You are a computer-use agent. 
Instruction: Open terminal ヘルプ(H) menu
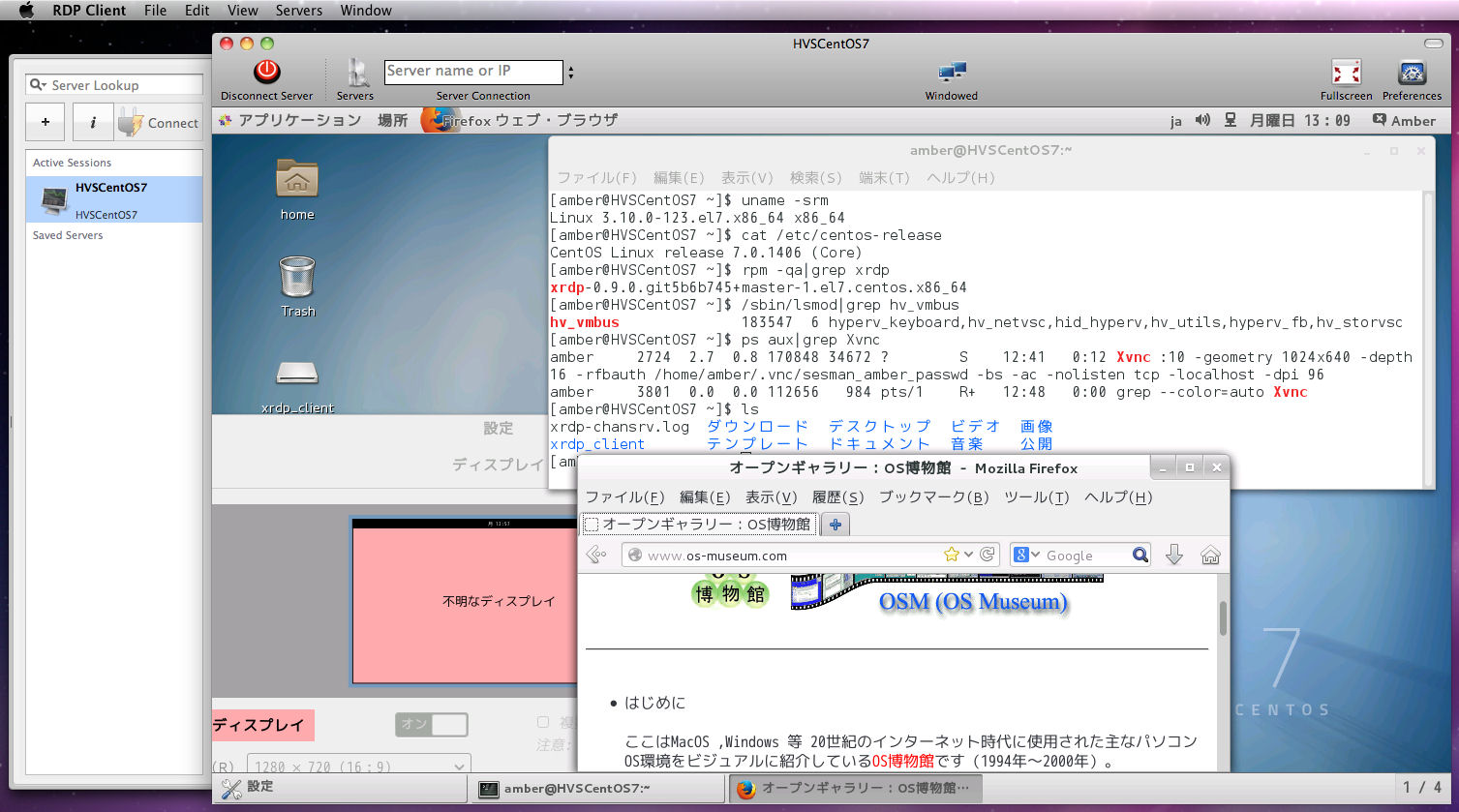coord(960,177)
